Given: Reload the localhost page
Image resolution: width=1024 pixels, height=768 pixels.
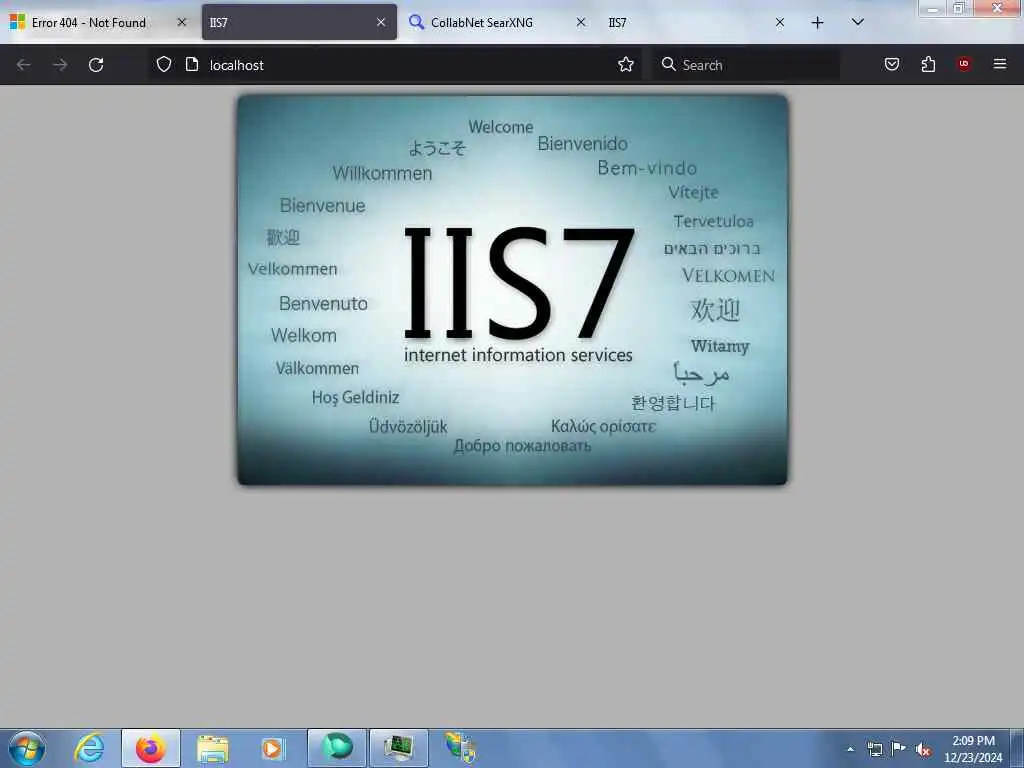Looking at the screenshot, I should pyautogui.click(x=96, y=65).
